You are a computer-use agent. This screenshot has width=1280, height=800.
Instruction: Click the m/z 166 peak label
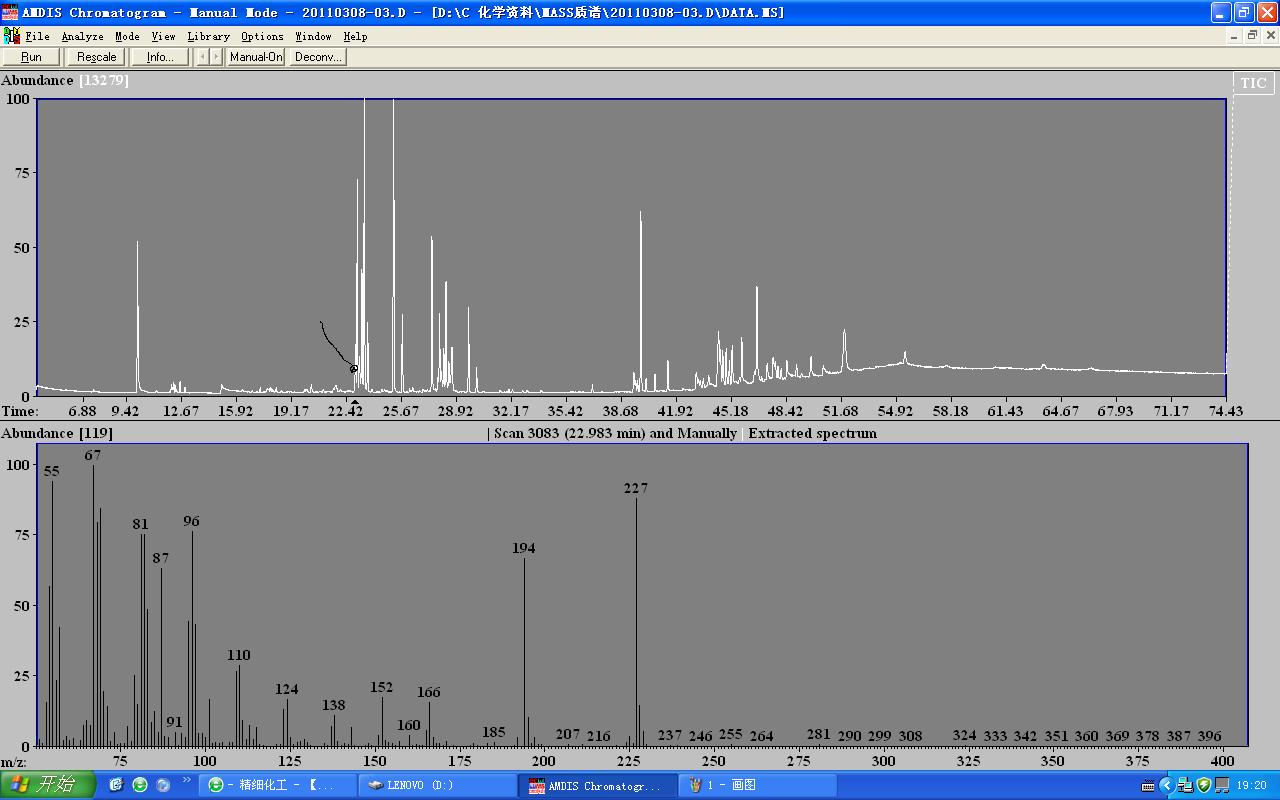coord(429,692)
